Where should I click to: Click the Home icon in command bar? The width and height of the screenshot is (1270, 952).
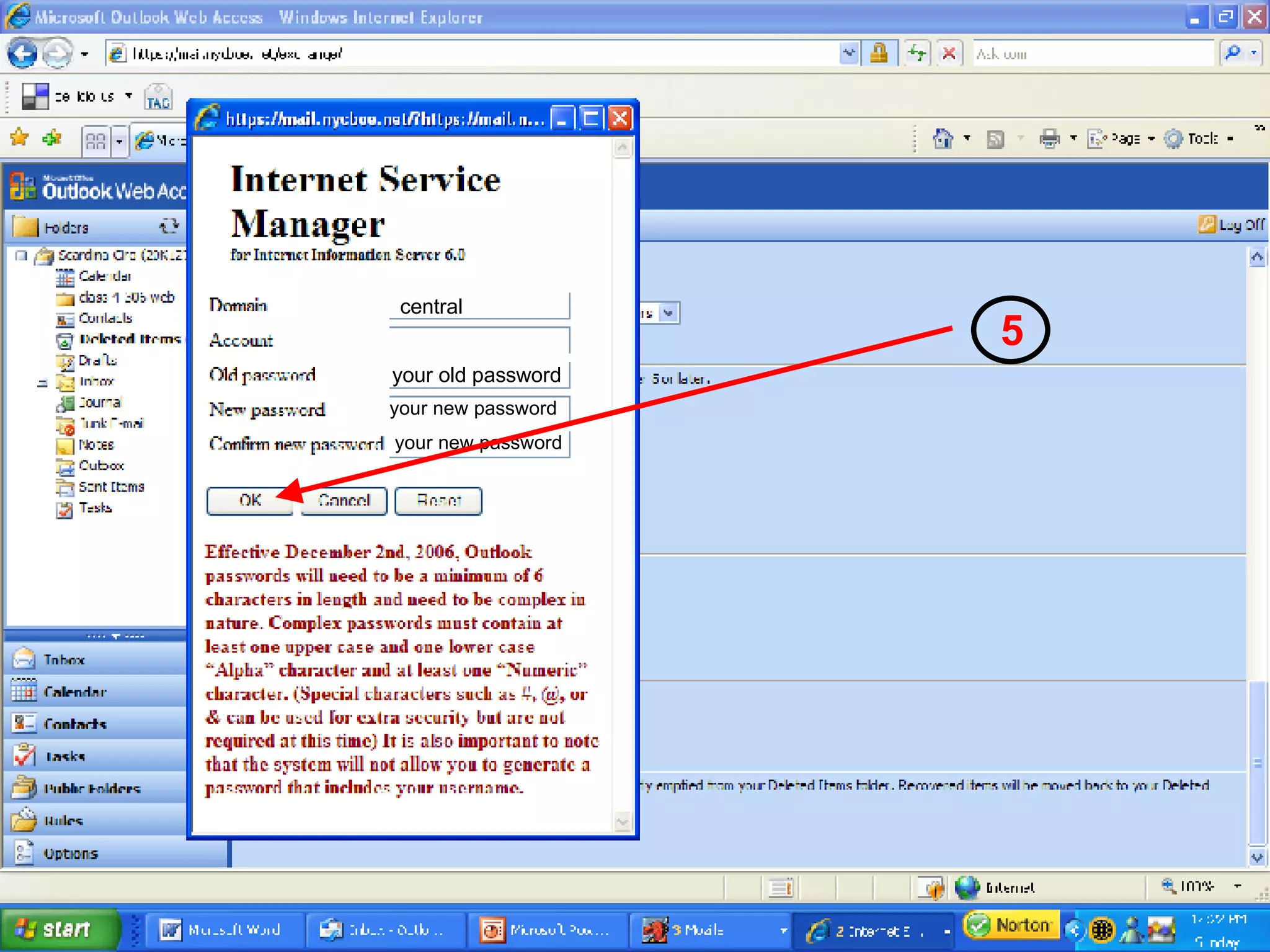(943, 138)
